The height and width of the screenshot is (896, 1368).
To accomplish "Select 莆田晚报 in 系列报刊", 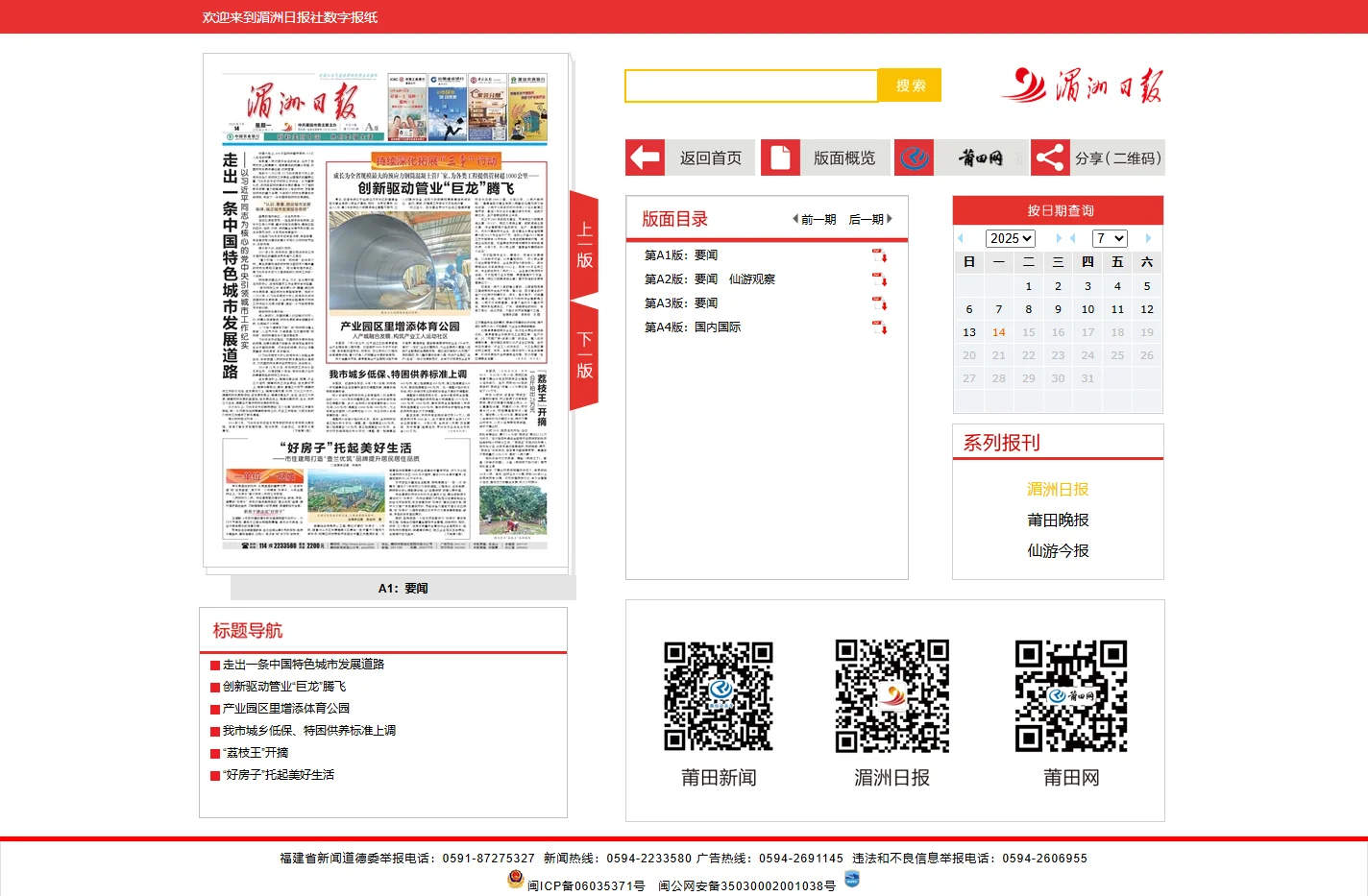I will (x=1058, y=520).
